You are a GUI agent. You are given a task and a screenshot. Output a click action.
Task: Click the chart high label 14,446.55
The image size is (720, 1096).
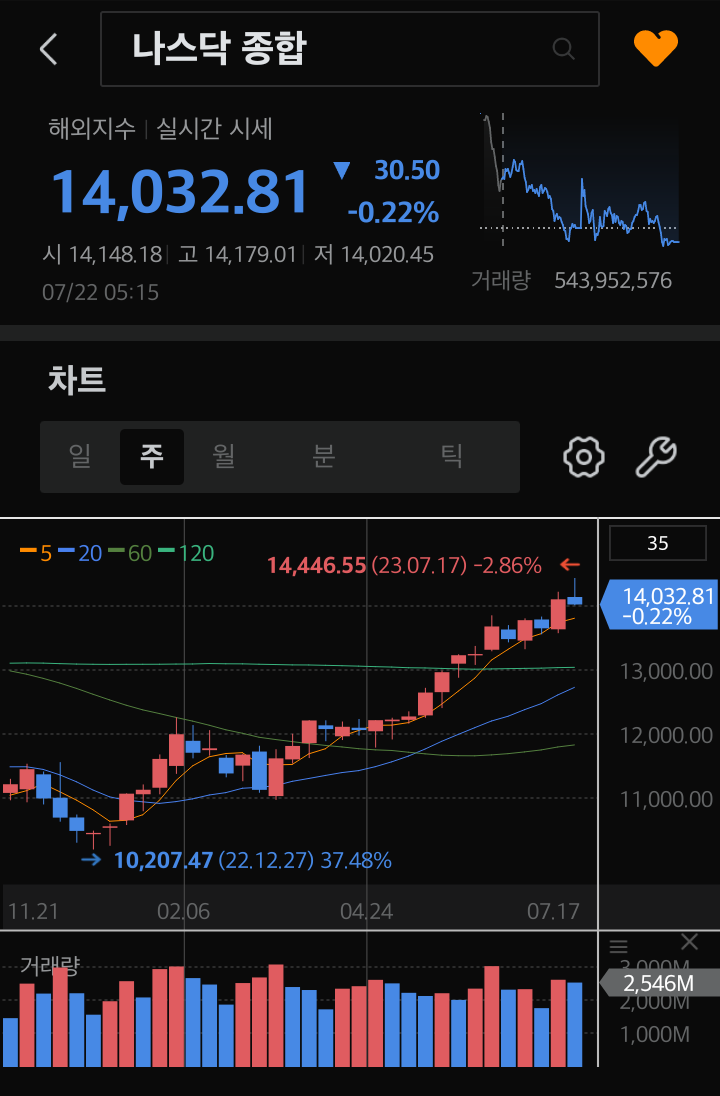click(317, 565)
